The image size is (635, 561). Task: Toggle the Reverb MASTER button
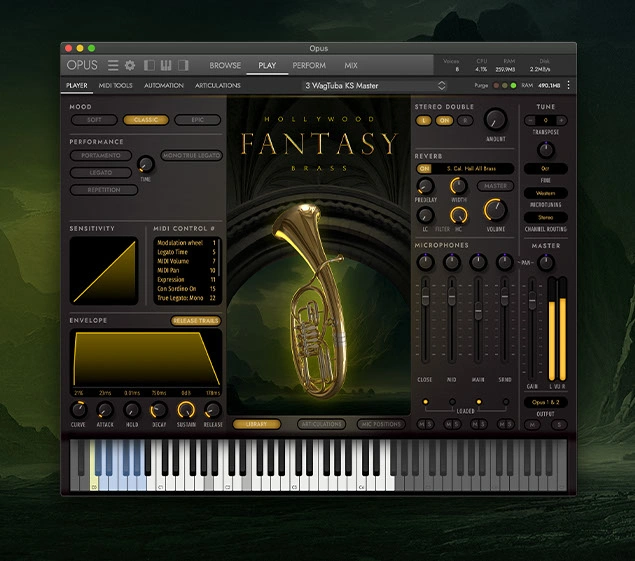tap(495, 186)
